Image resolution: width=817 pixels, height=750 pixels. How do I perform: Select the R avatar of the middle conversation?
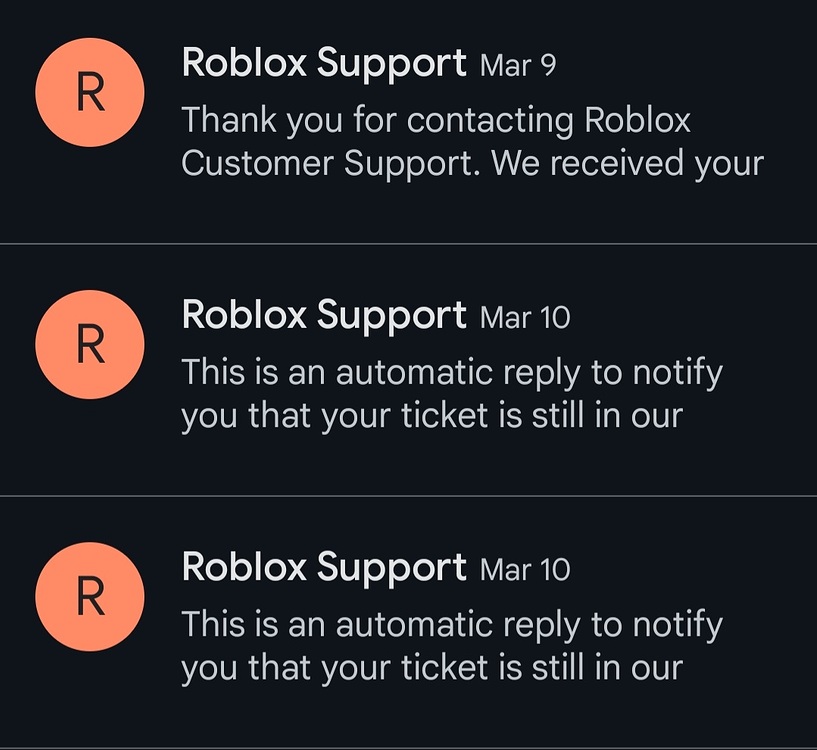(x=89, y=344)
